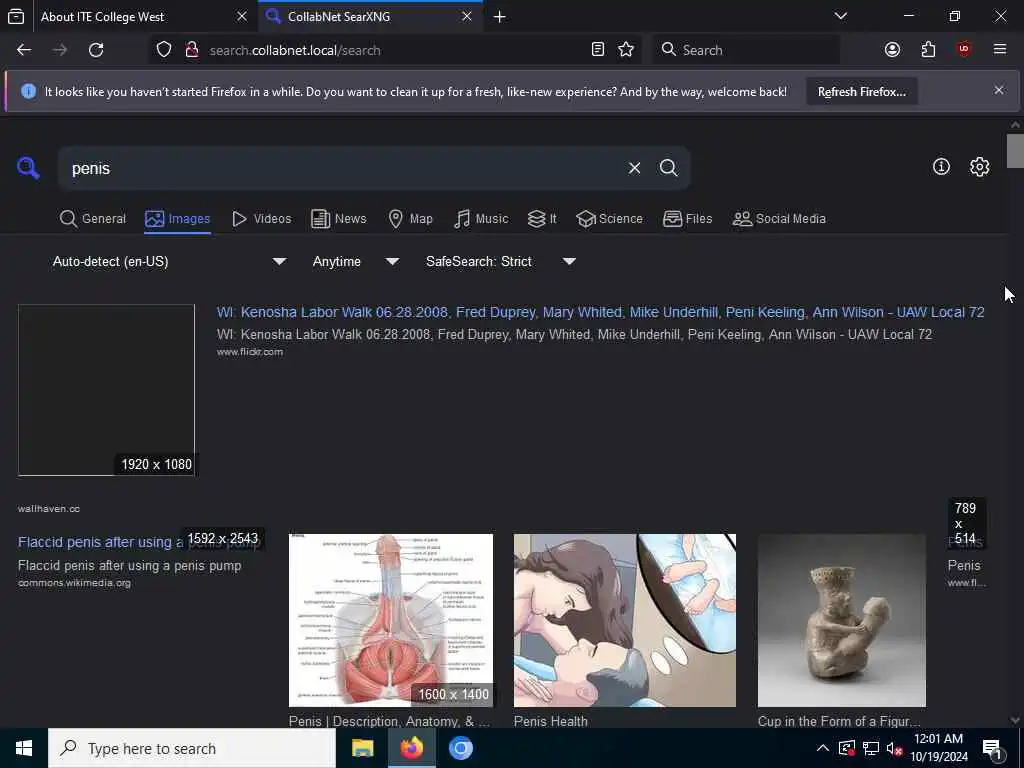
Task: Click the uBlock Origin extension icon
Action: pyautogui.click(x=964, y=50)
